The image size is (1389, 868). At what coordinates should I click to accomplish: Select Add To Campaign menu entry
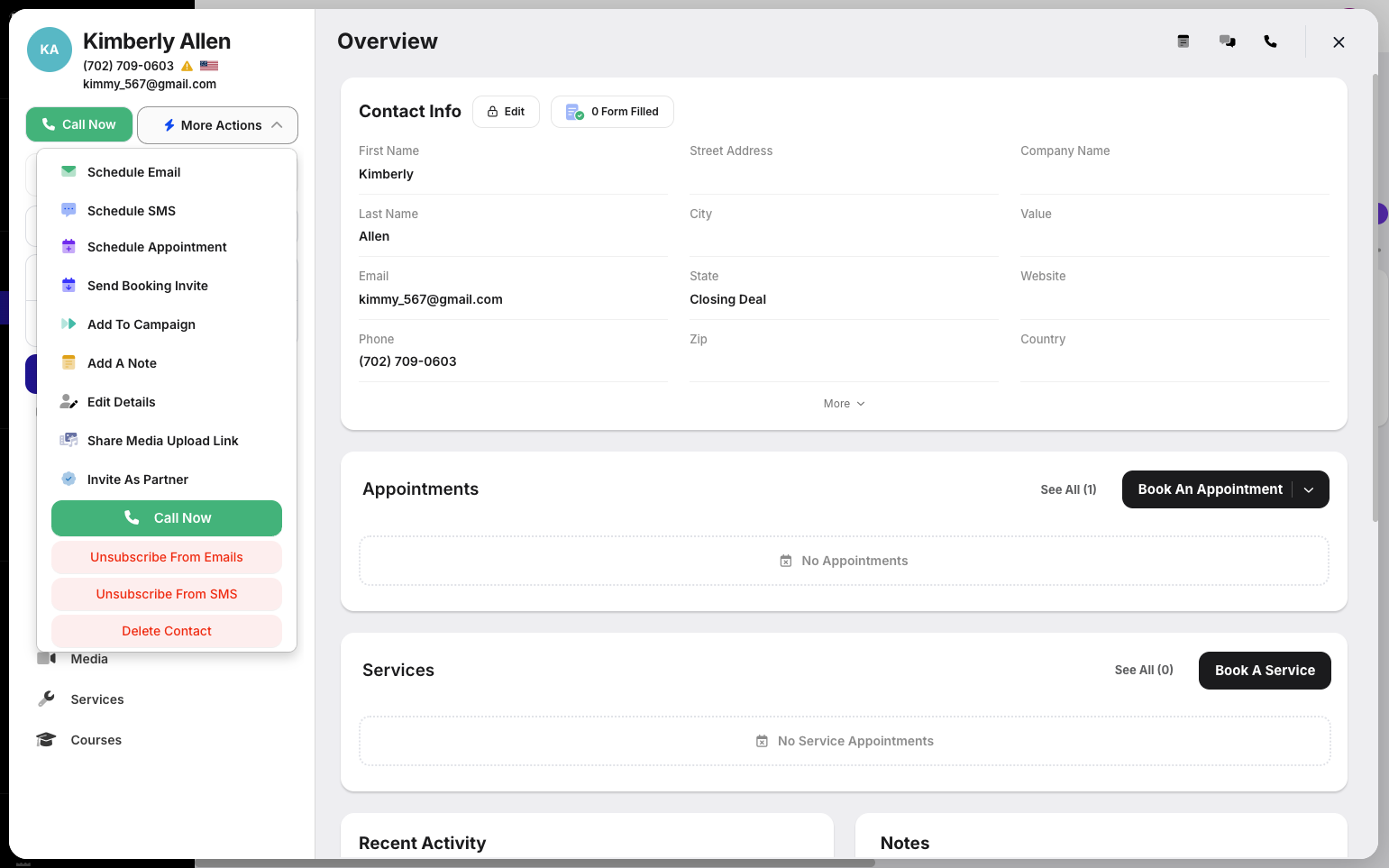(167, 324)
